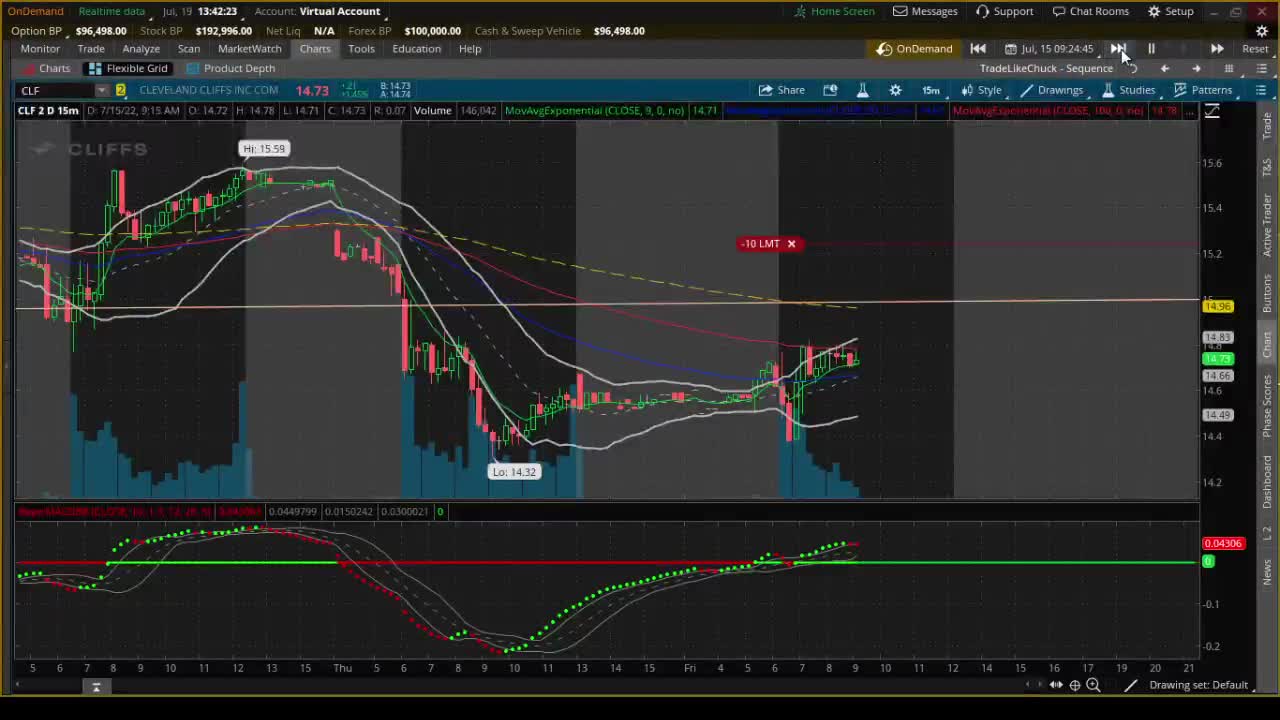
Task: Rewind OnDemand playback to start
Action: click(x=978, y=48)
